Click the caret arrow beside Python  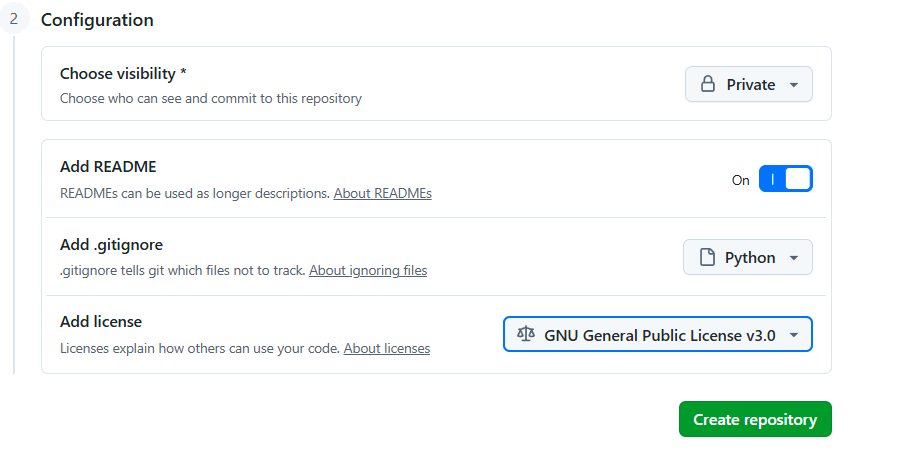coord(794,258)
